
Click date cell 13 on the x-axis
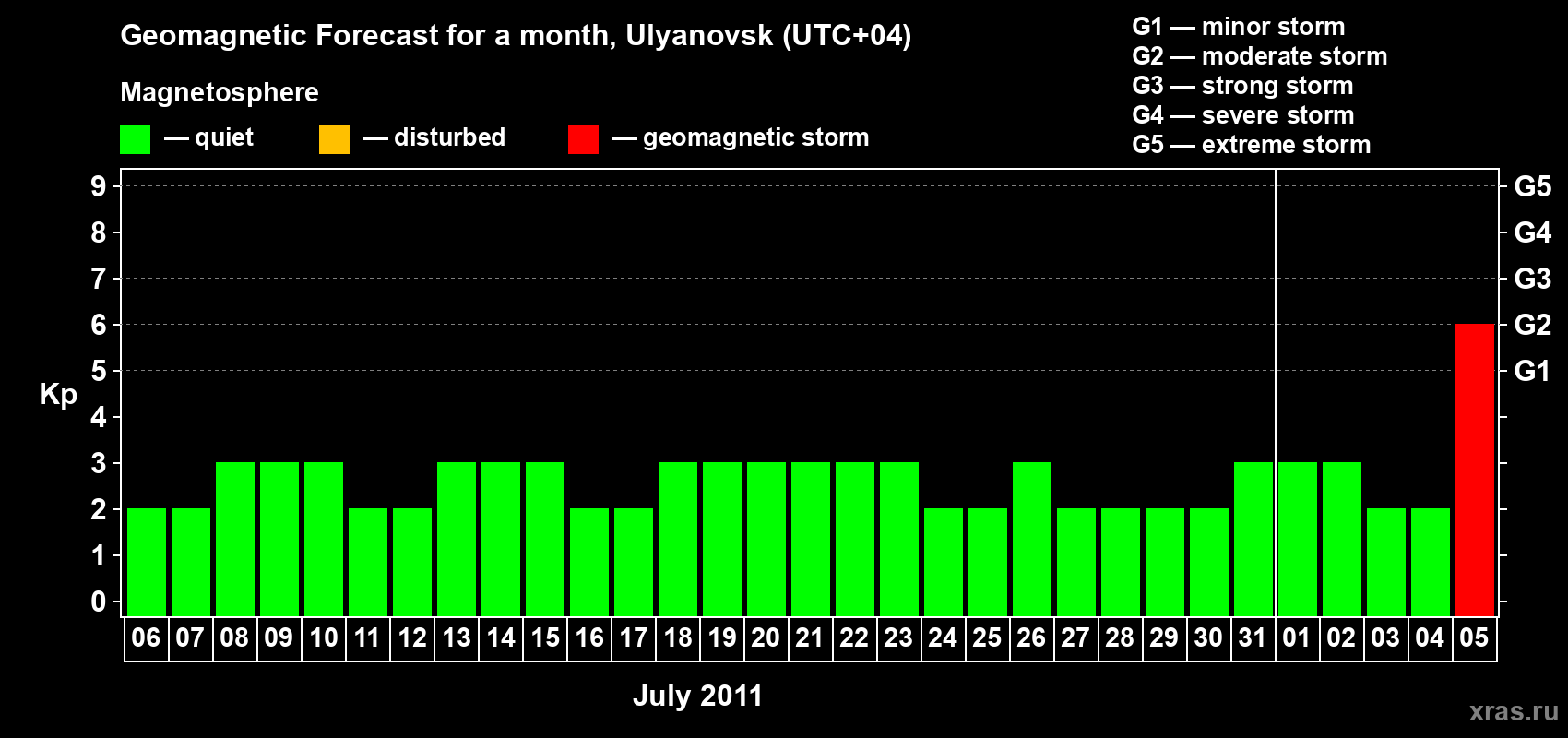456,637
